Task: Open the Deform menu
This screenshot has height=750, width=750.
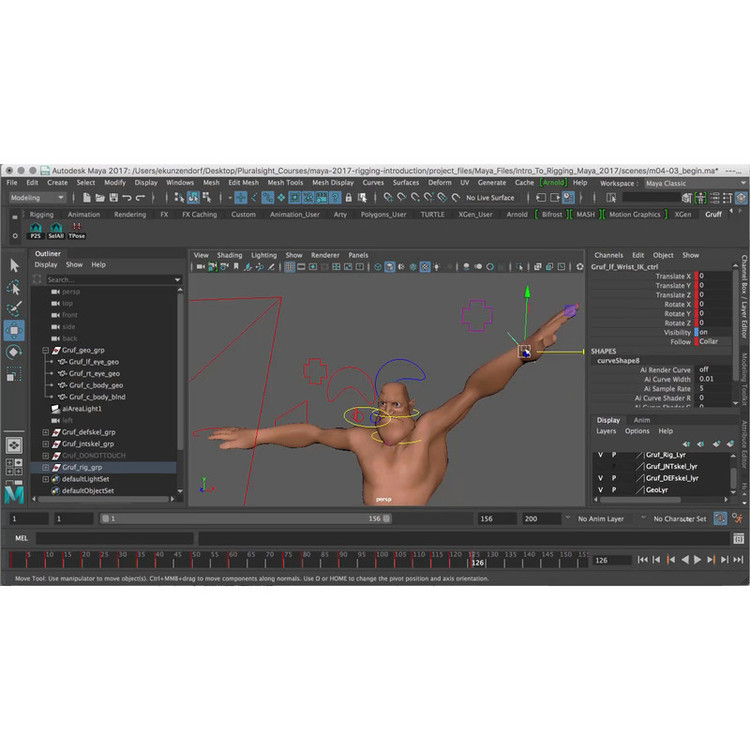Action: [439, 183]
